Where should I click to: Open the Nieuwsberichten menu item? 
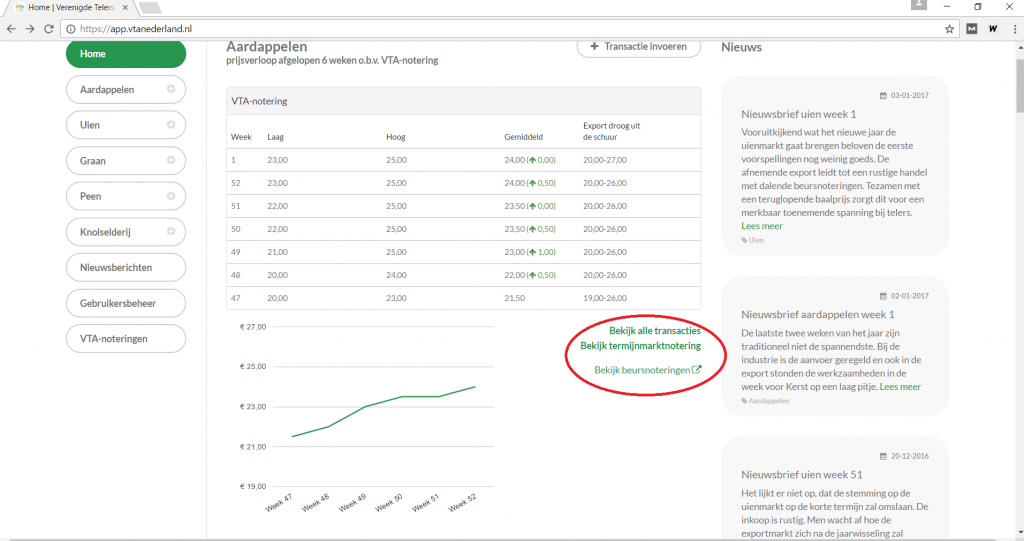tap(126, 267)
